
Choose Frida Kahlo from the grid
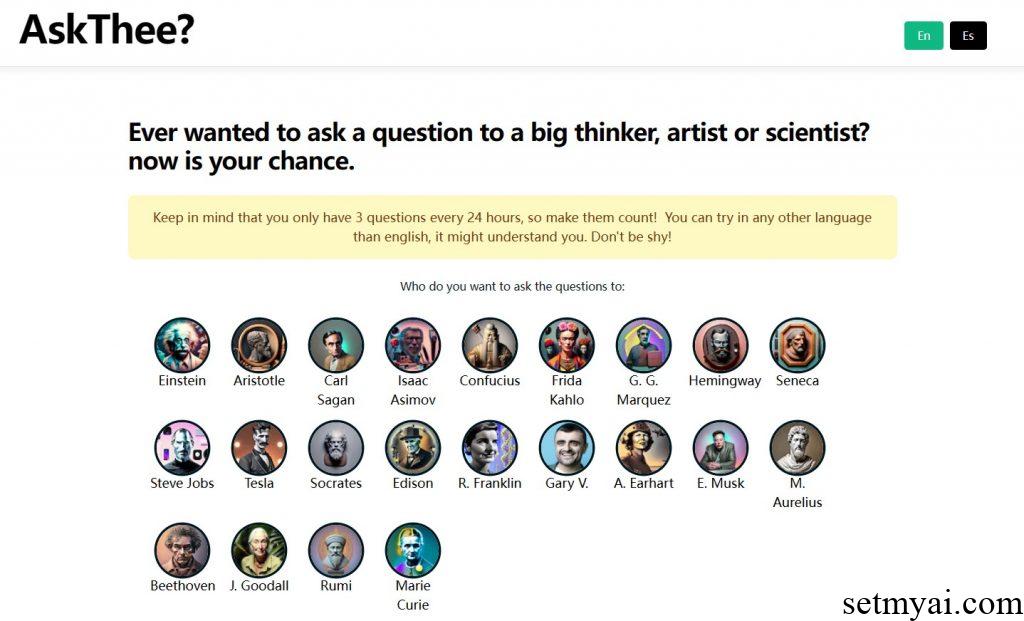click(566, 343)
